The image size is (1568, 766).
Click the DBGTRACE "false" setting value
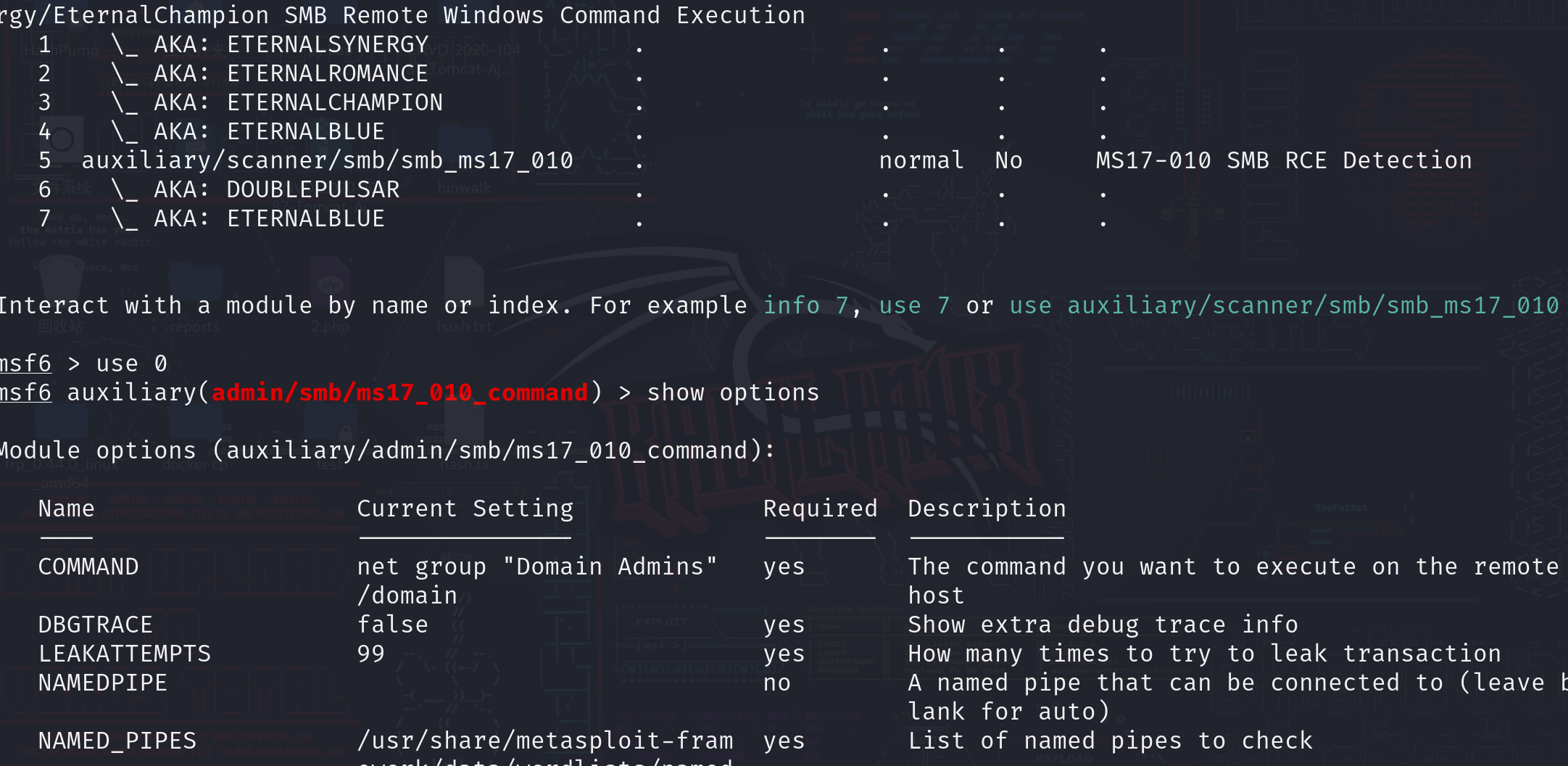pos(393,625)
